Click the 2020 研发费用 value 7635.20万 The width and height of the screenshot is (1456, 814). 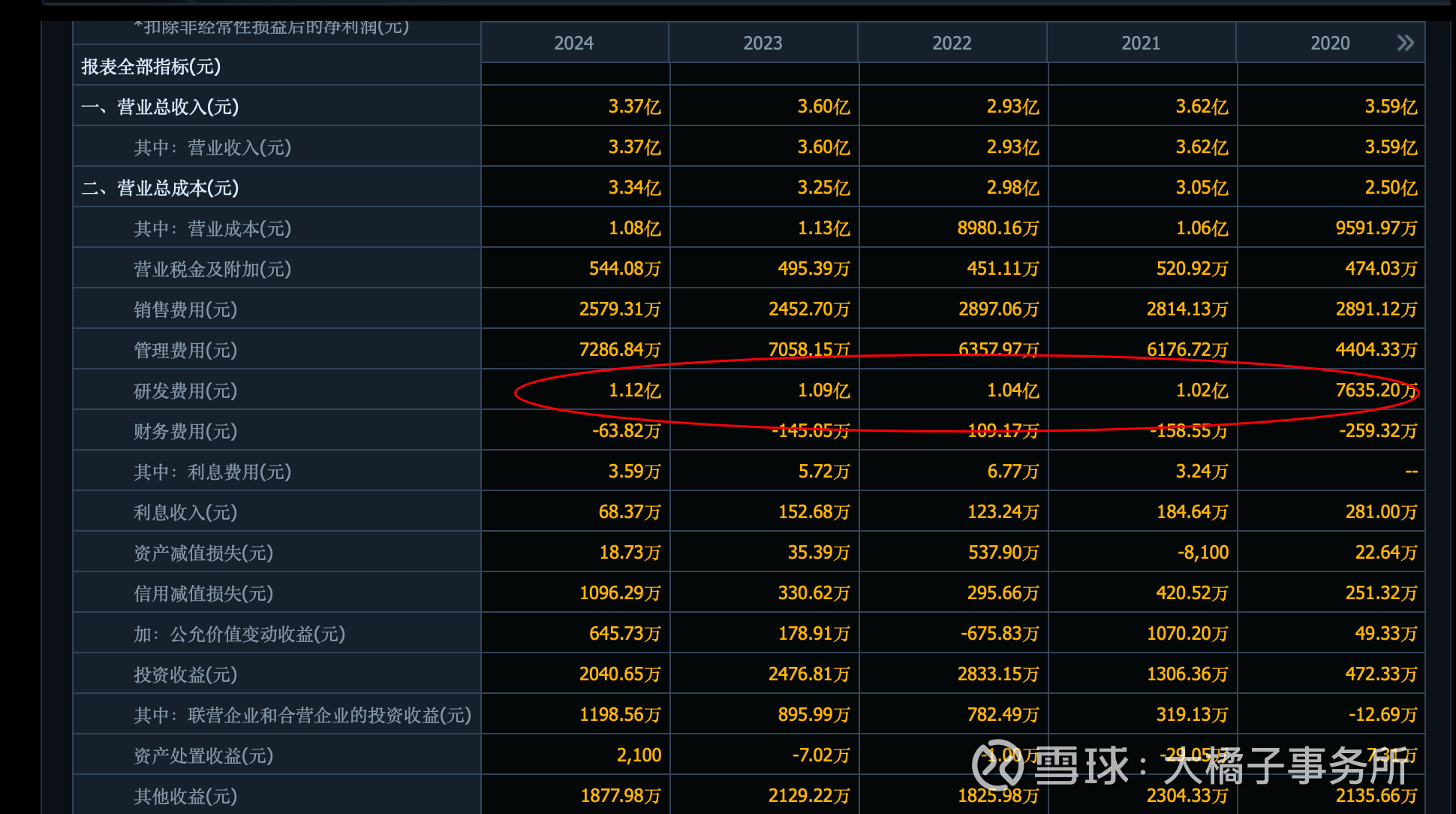click(x=1376, y=390)
